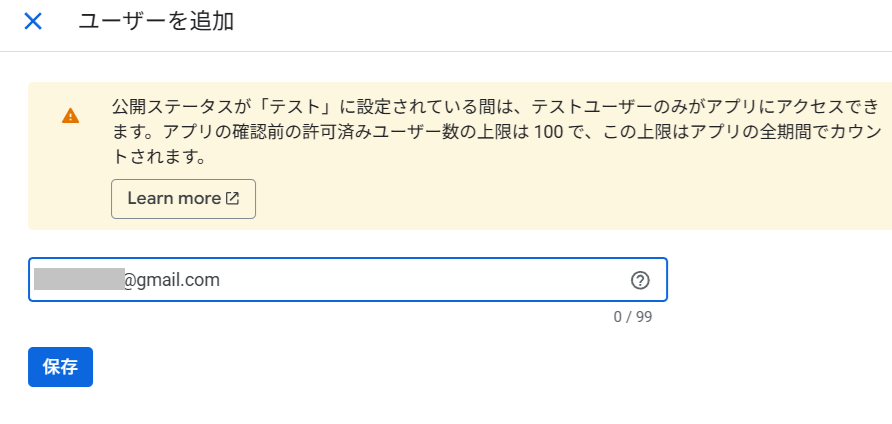Close the ユーザーを追加 panel with X

click(33, 21)
